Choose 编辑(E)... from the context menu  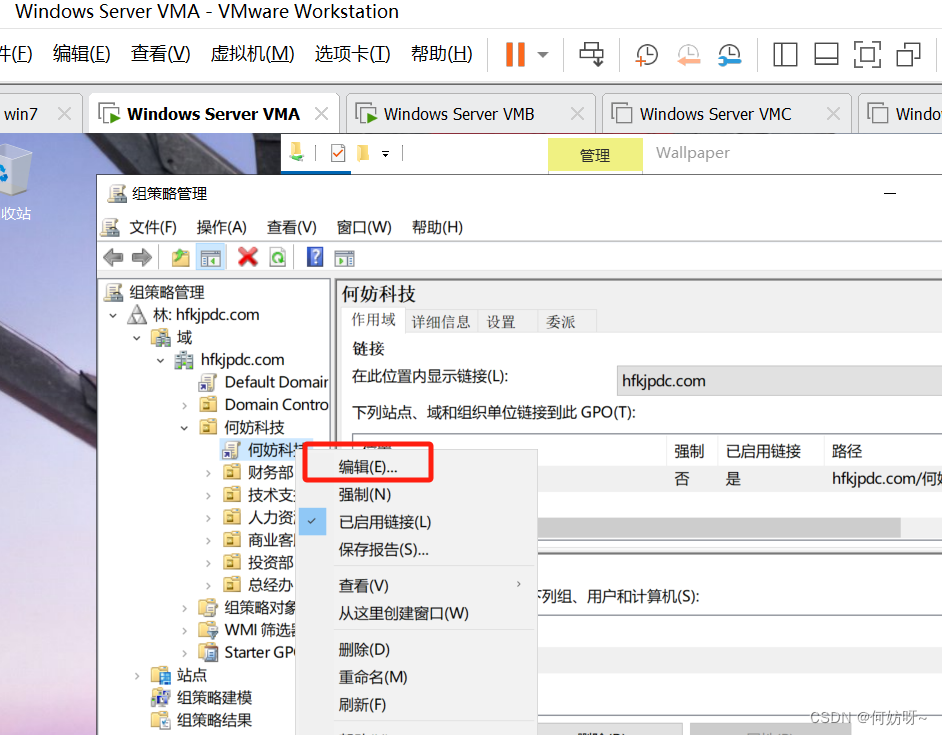pos(368,466)
